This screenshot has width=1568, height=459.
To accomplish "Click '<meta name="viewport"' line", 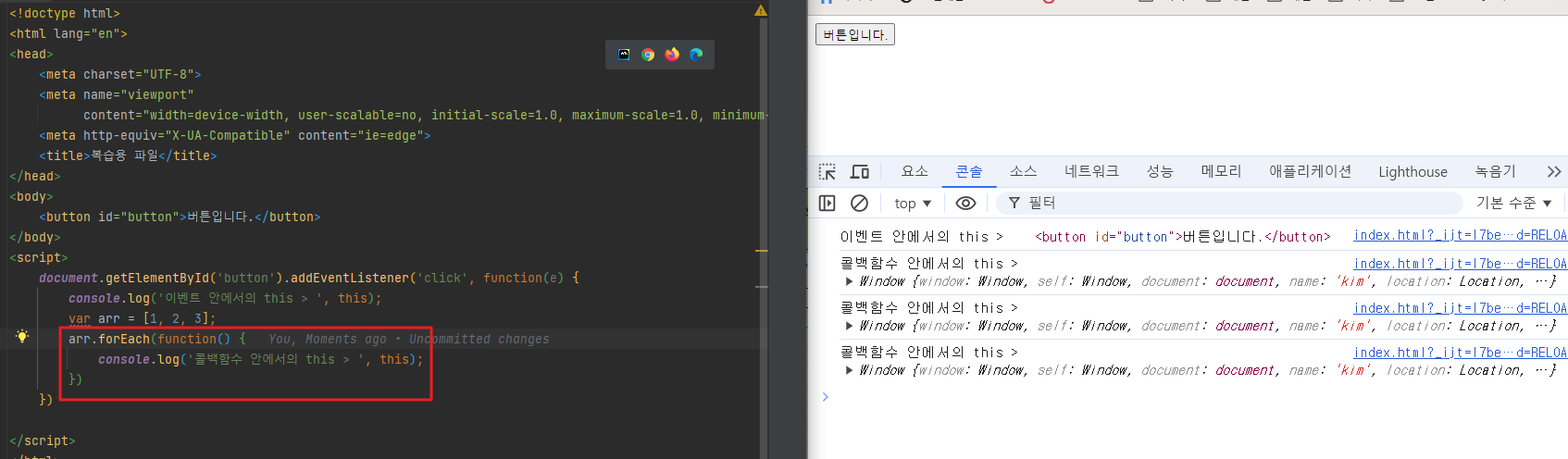I will (117, 94).
